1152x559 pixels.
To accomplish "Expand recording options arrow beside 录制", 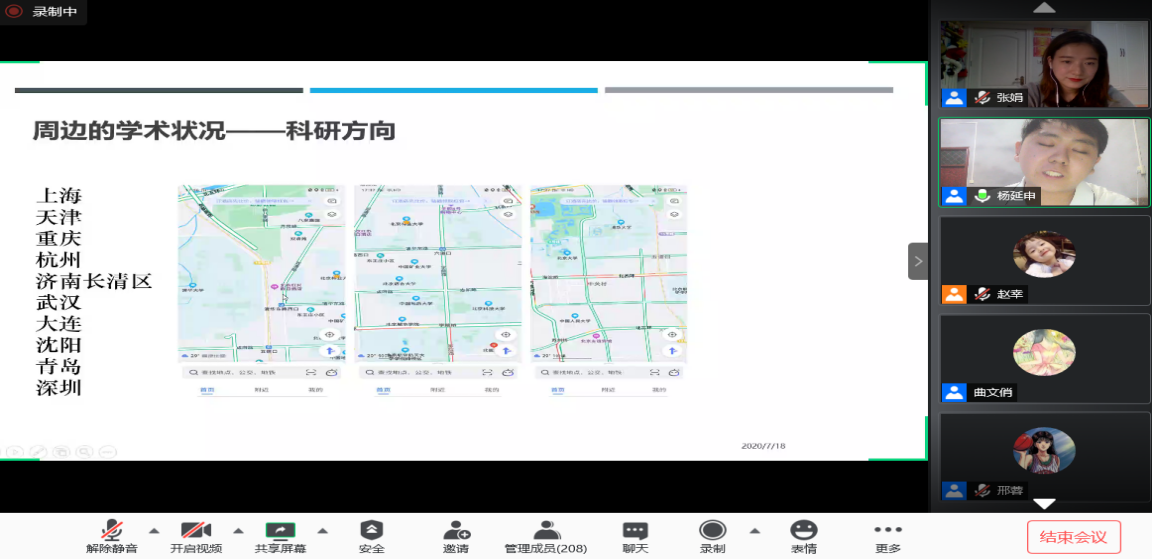I will (x=754, y=531).
